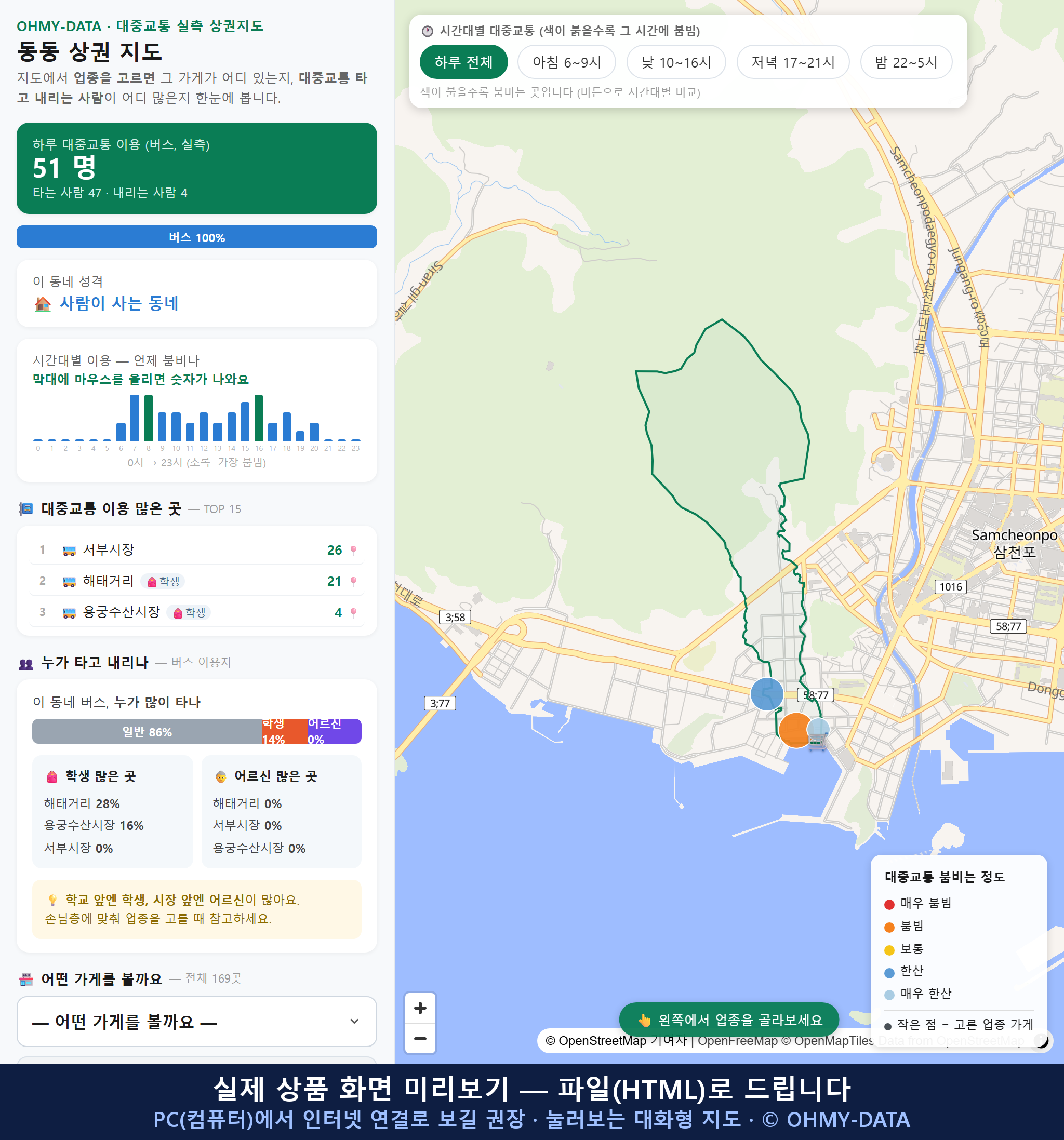Click the yellow 보통 legend dot
The image size is (1064, 1140).
pyautogui.click(x=889, y=950)
